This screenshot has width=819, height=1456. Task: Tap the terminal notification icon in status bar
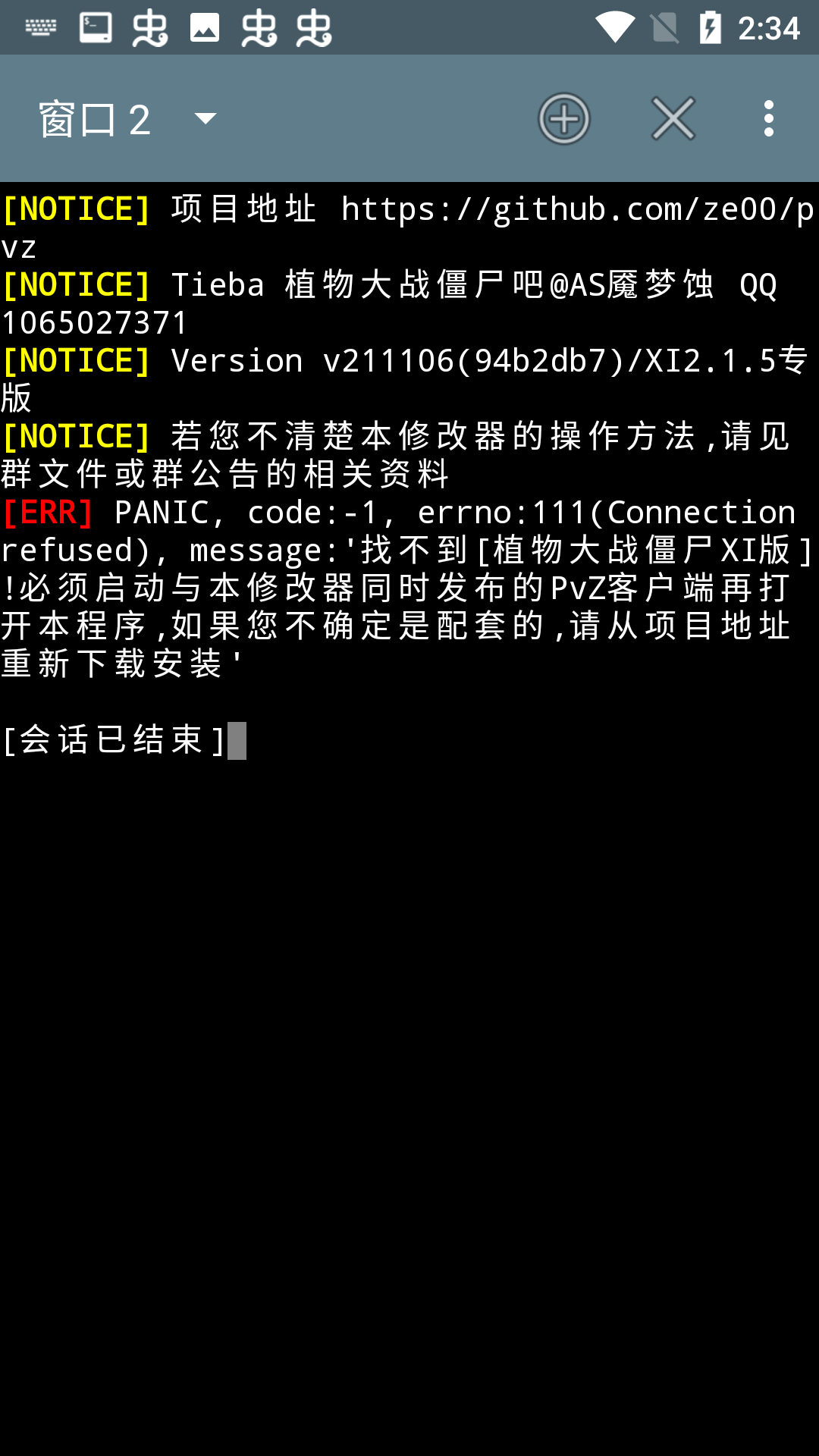click(96, 28)
